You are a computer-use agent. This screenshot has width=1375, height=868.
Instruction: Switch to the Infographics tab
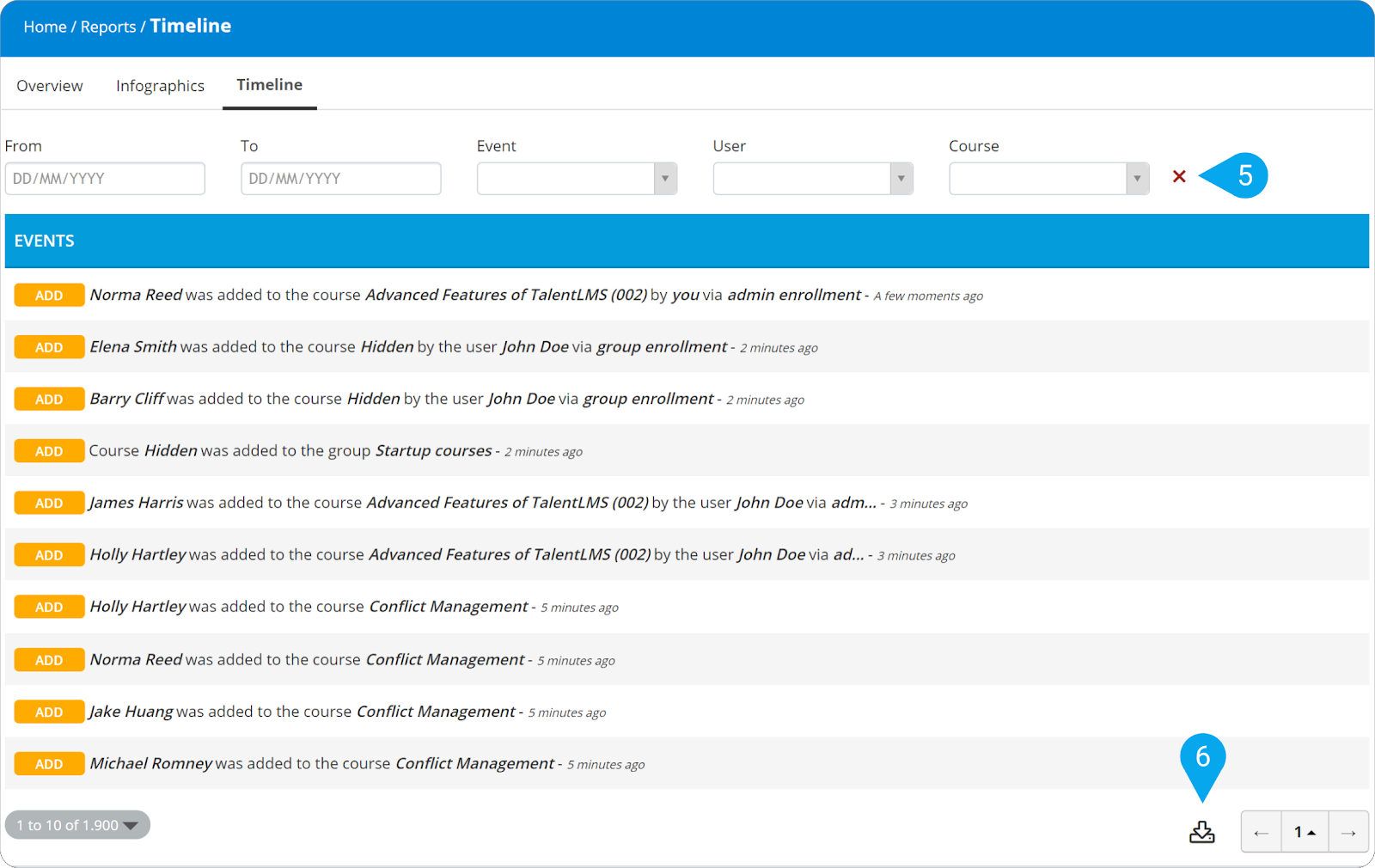[160, 86]
